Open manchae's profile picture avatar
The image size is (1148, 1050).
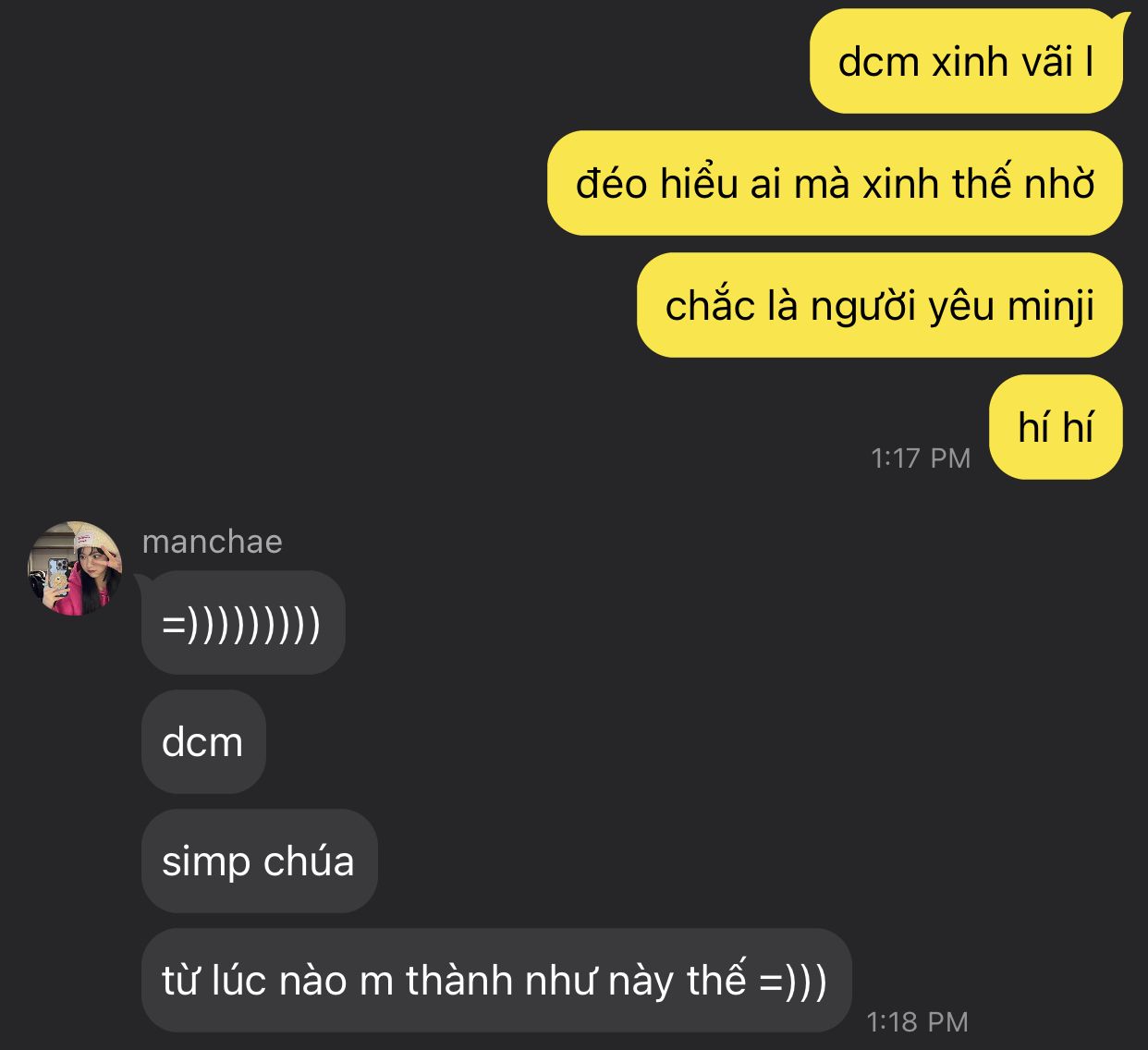pos(75,568)
